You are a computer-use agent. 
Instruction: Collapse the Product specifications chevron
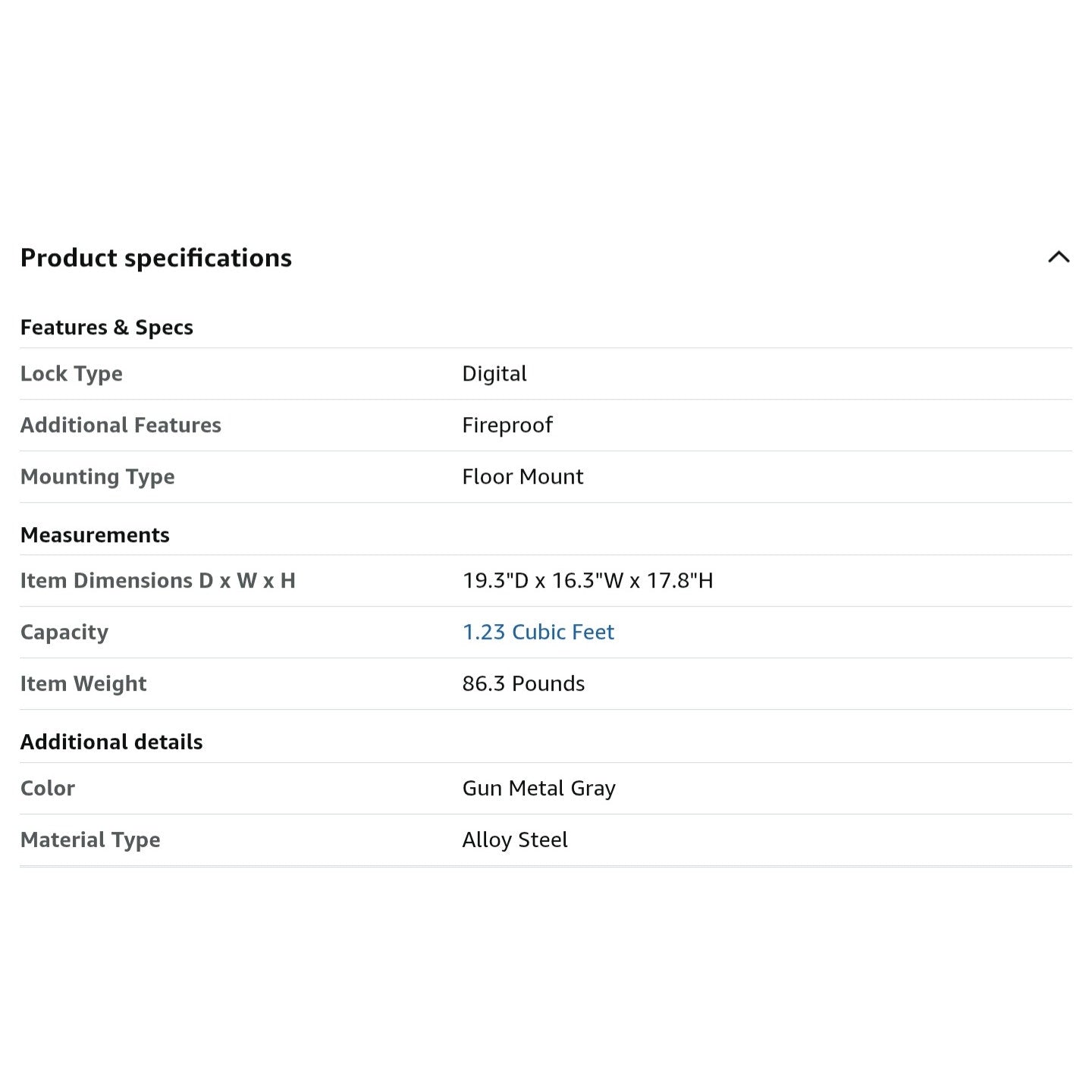(1059, 258)
